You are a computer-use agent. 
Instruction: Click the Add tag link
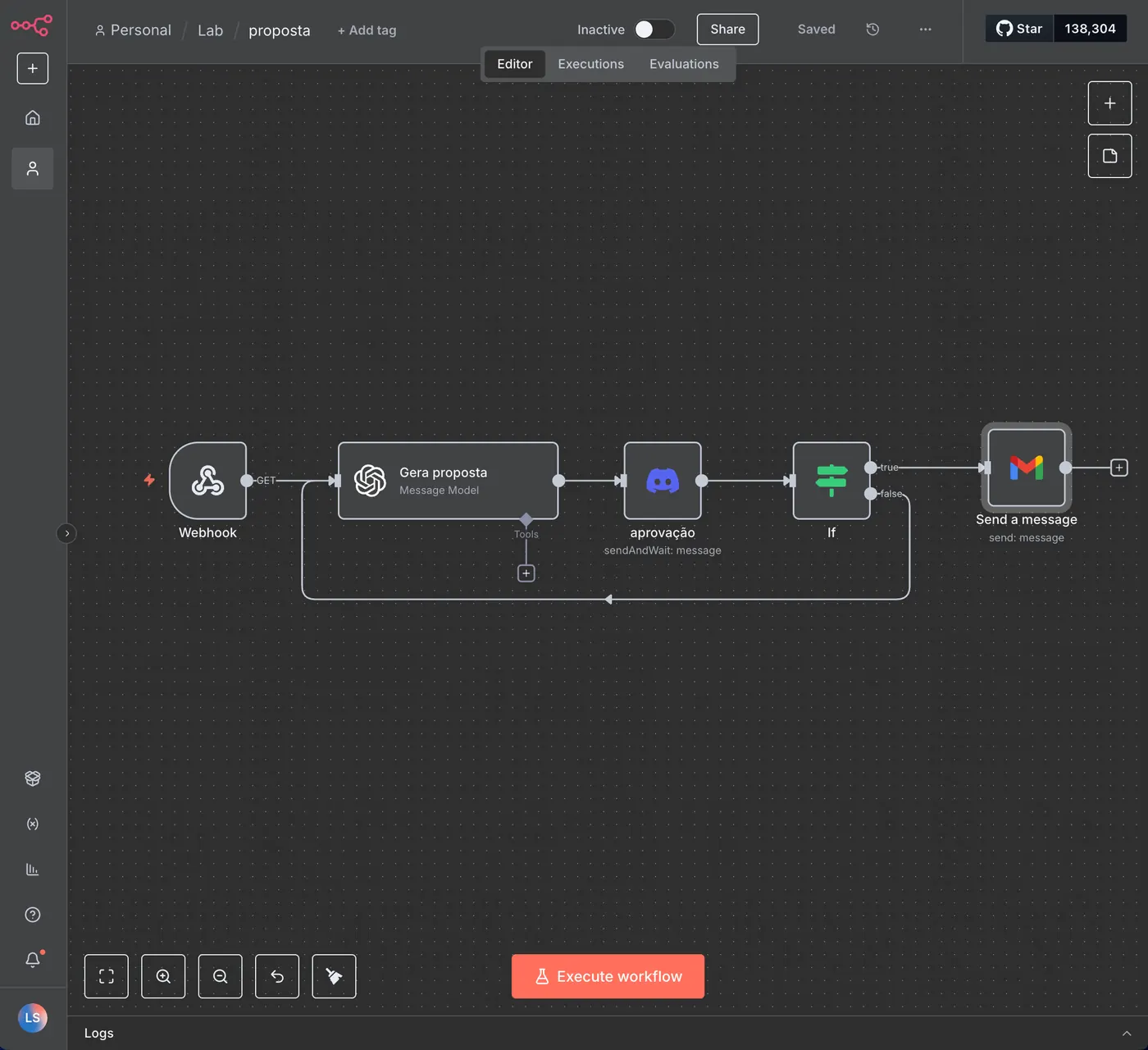[x=367, y=30]
